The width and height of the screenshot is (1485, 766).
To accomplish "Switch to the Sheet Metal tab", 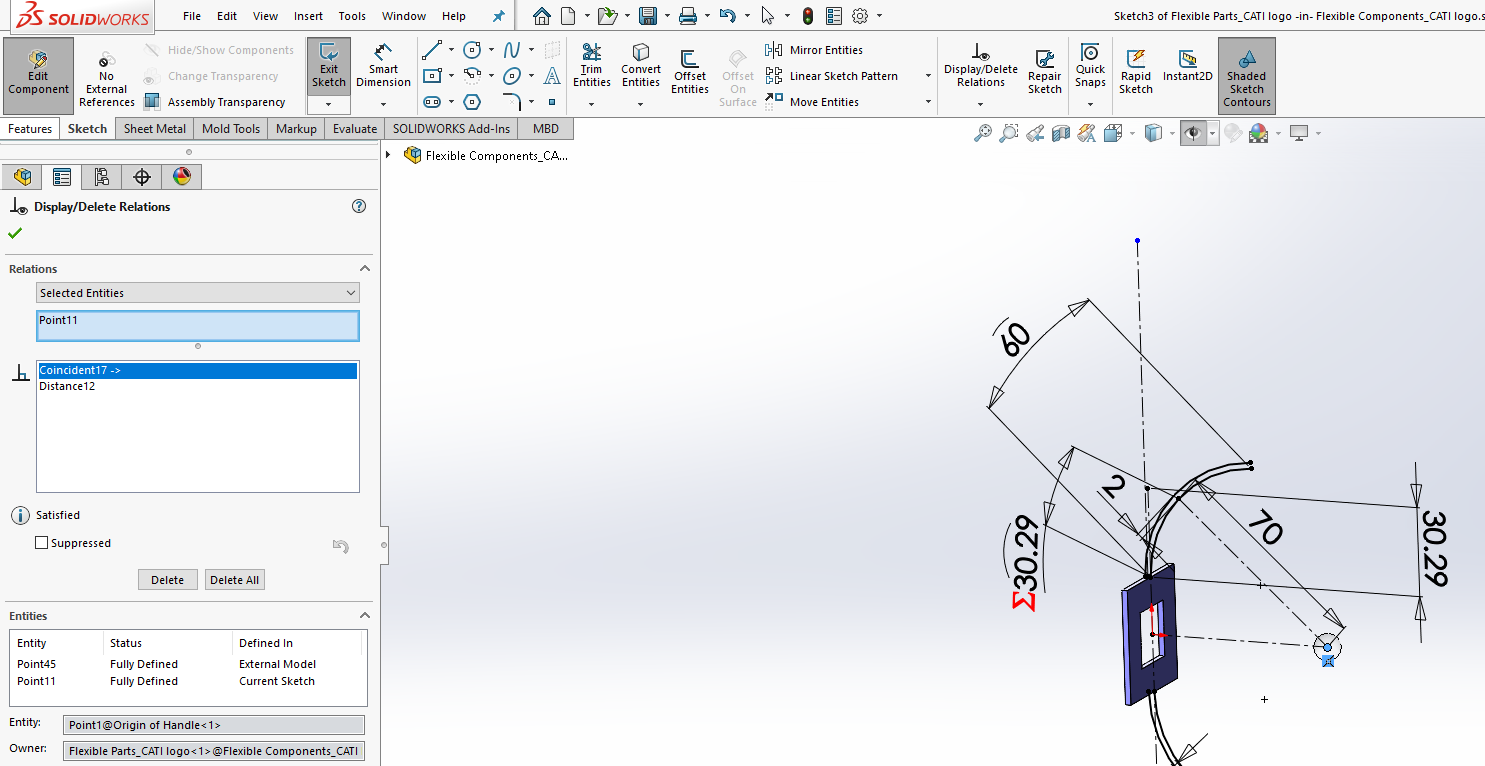I will coord(155,129).
